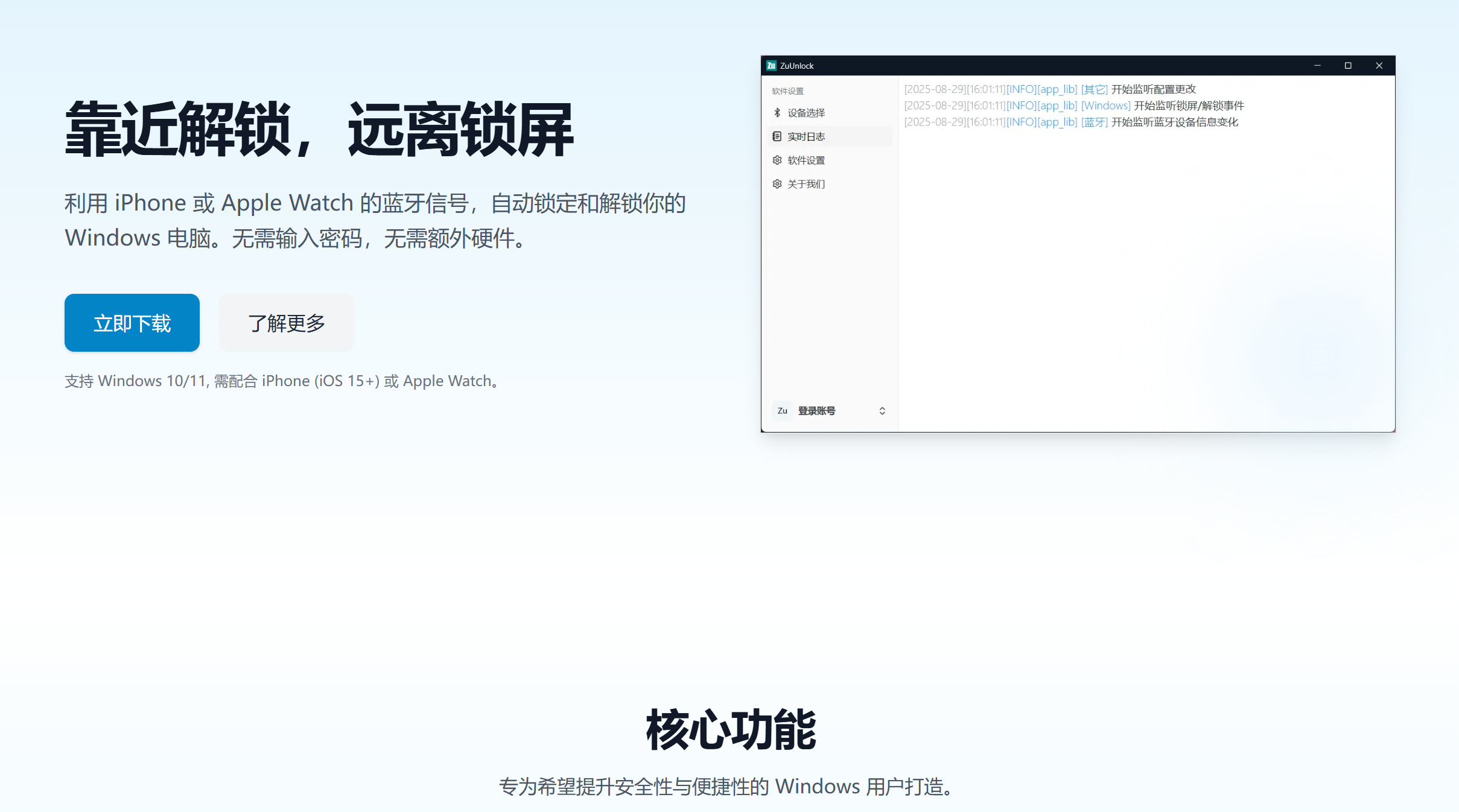Minimize the ZuUnlock window
This screenshot has height=812, width=1459.
click(1317, 66)
